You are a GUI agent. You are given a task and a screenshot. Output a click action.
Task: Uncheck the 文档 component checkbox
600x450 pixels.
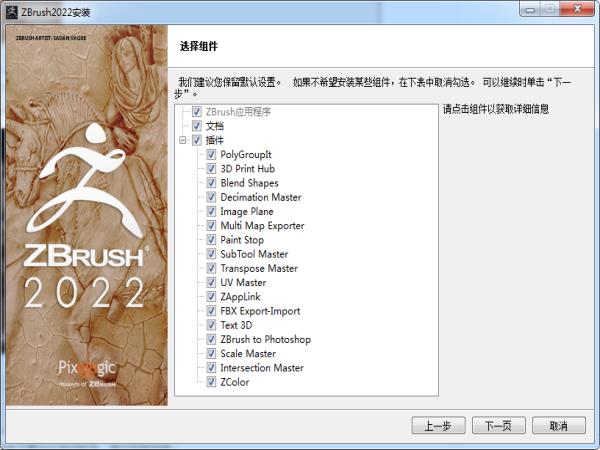[x=197, y=126]
